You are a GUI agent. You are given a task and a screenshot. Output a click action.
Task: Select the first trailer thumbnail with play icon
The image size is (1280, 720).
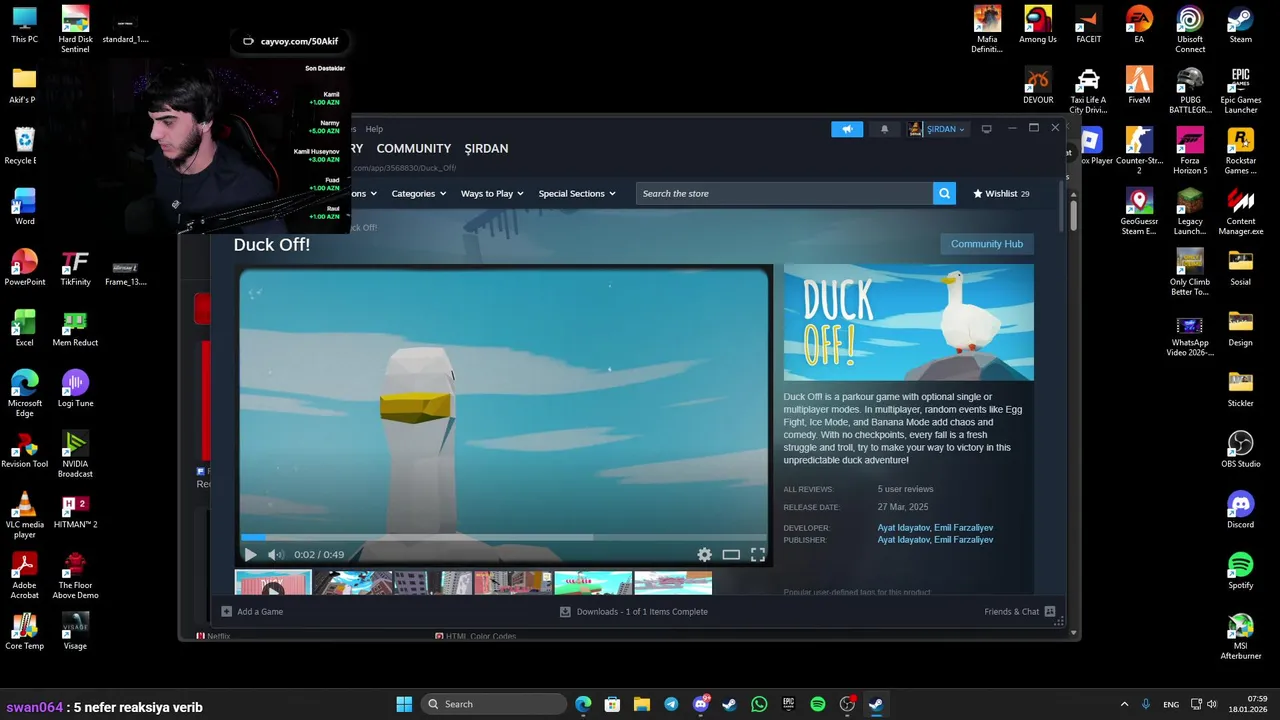point(273,583)
